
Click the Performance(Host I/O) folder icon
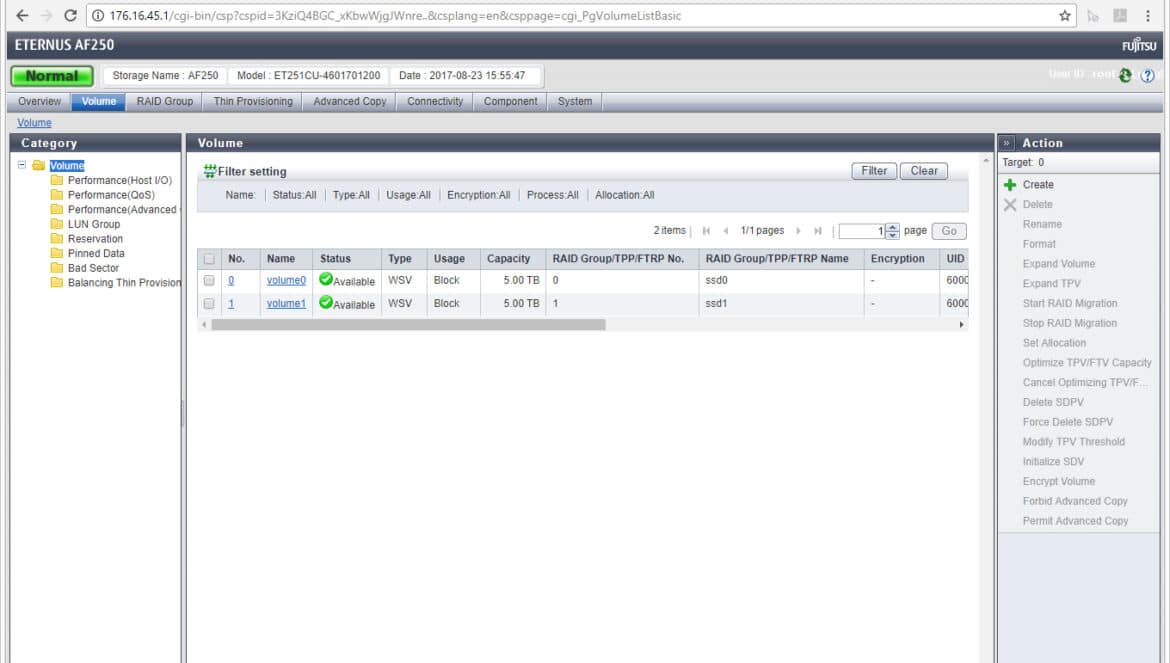tap(57, 180)
